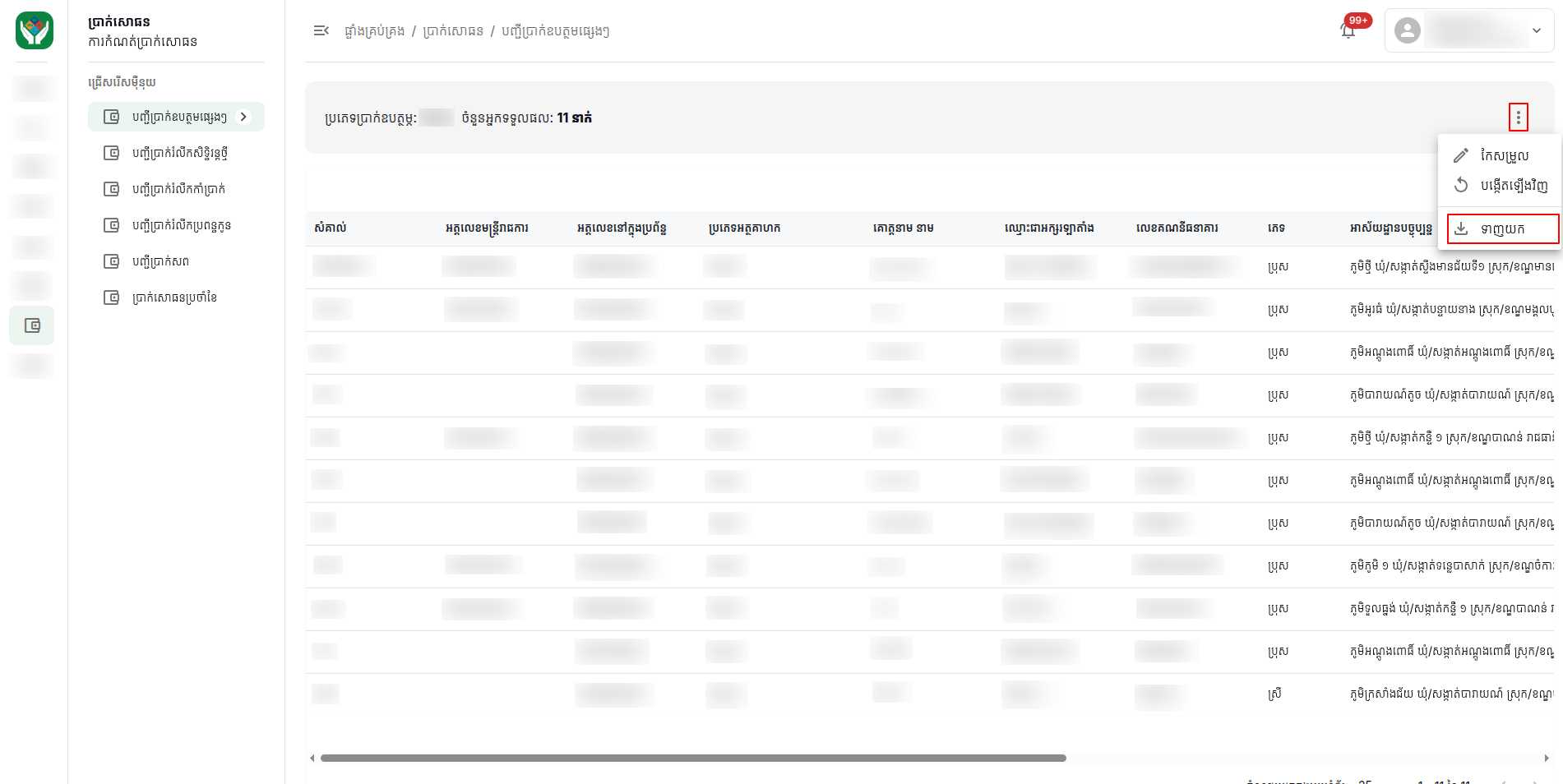Click the គោត្តនាម នាម column header
The width and height of the screenshot is (1563, 784).
[904, 228]
